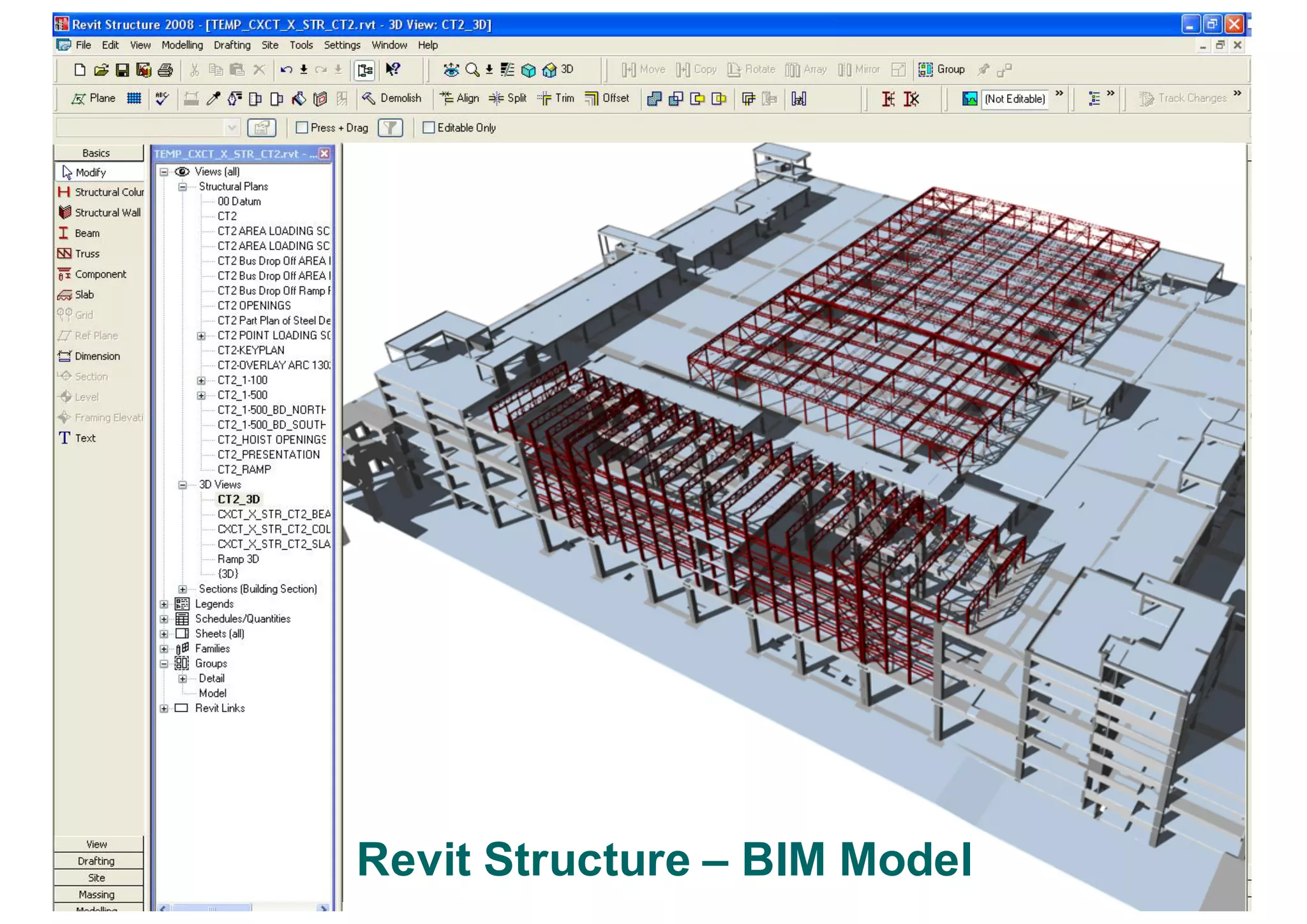The image size is (1307, 924).
Task: Expand the Schedules/Quantities node
Action: (x=164, y=619)
